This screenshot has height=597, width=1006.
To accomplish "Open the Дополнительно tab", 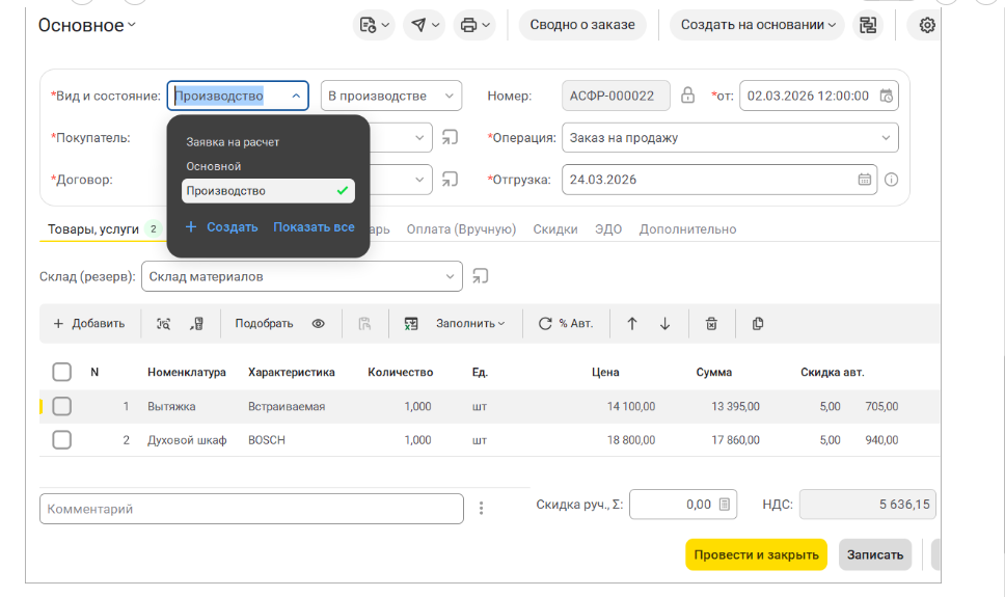I will pos(687,229).
